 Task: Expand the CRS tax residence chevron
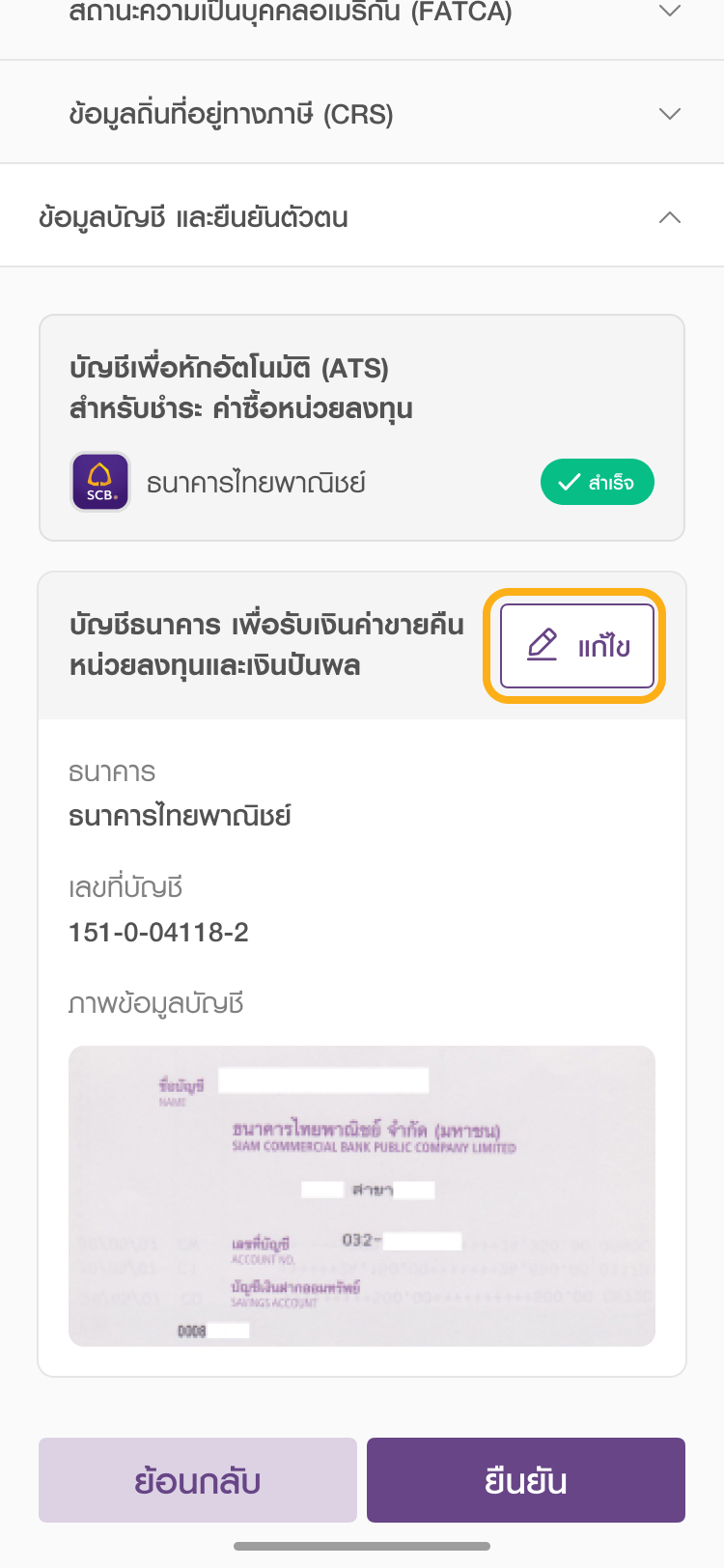click(x=669, y=114)
